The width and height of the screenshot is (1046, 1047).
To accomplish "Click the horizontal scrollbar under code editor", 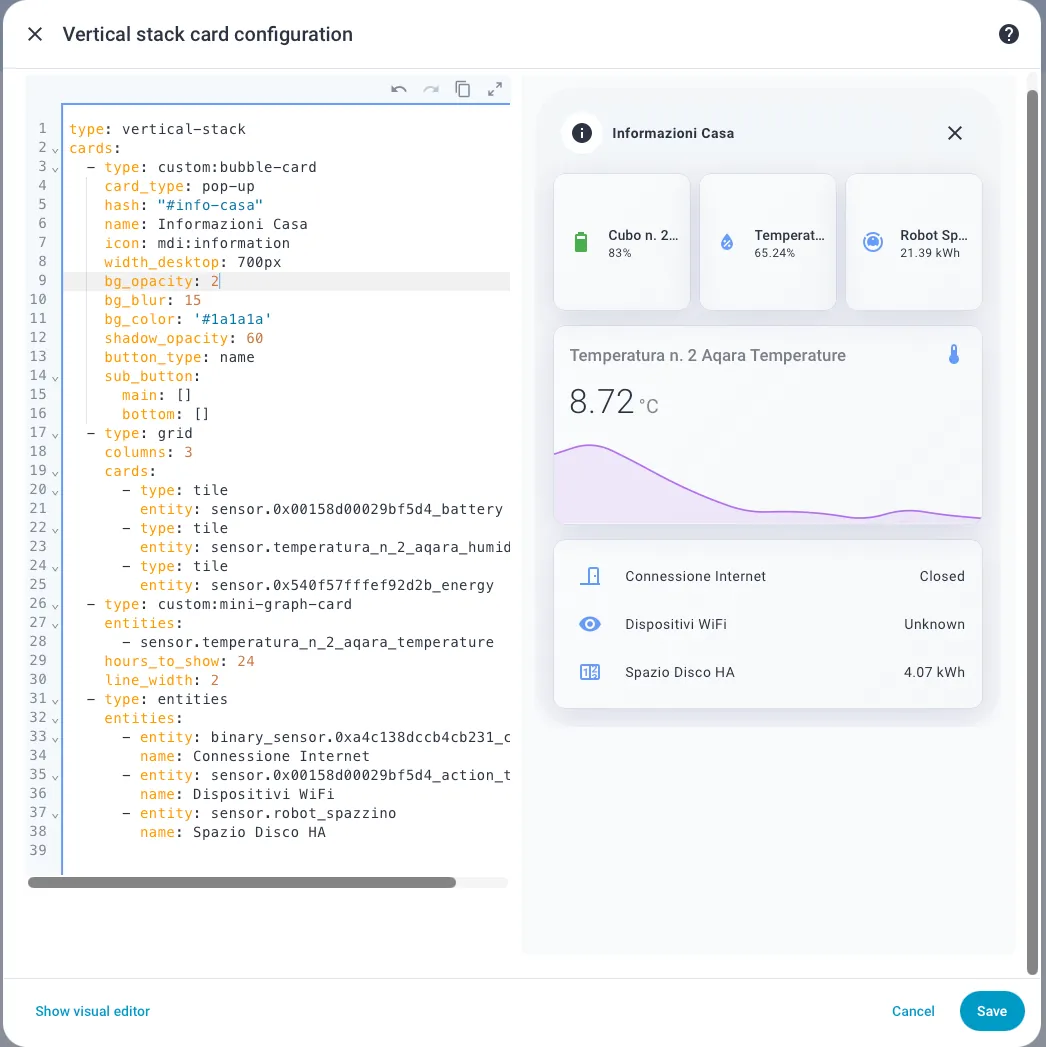I will [x=242, y=883].
